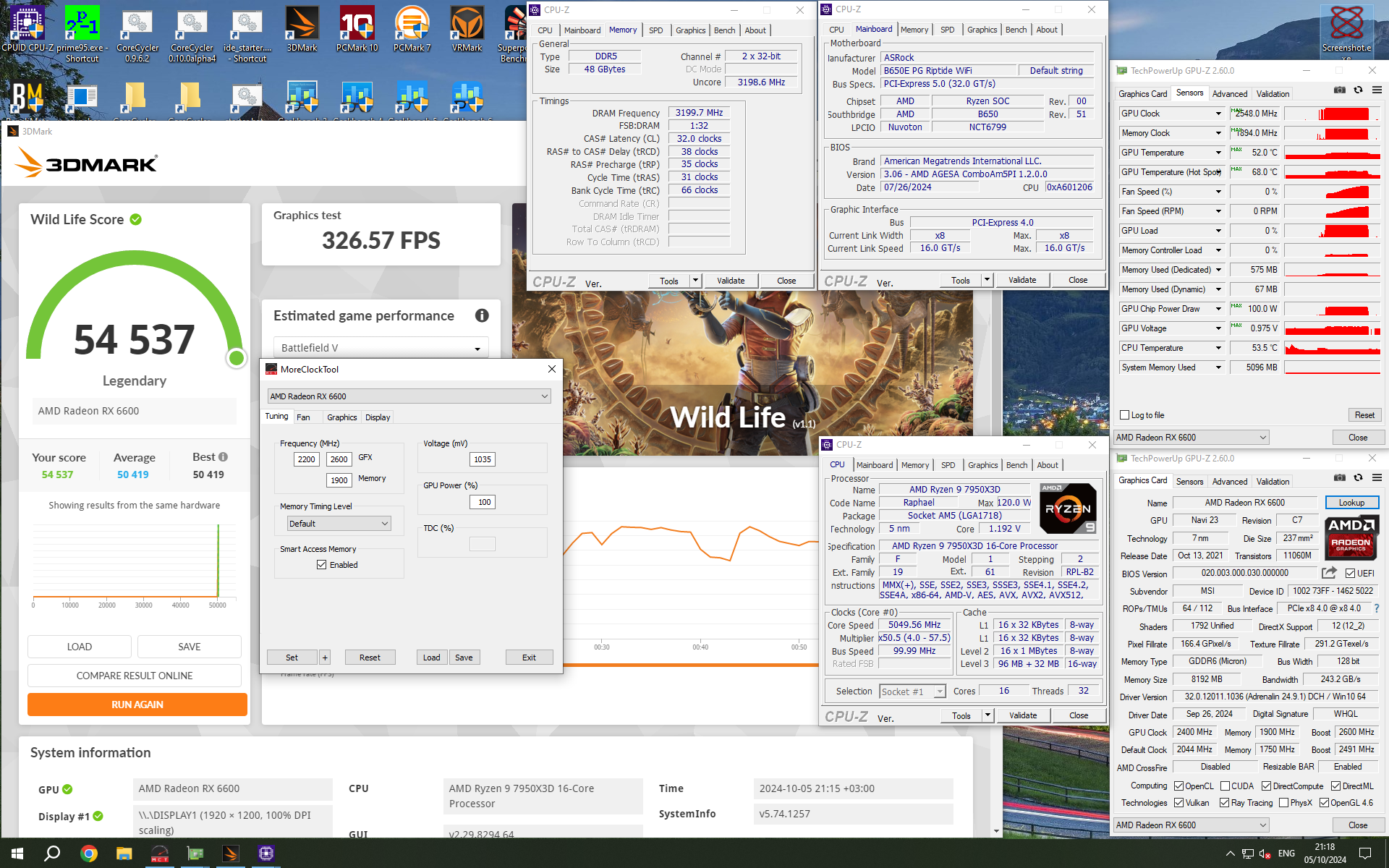Open the MoreClockTool GPU selector dropdown
Screen dimensions: 1389x868
pyautogui.click(x=409, y=396)
